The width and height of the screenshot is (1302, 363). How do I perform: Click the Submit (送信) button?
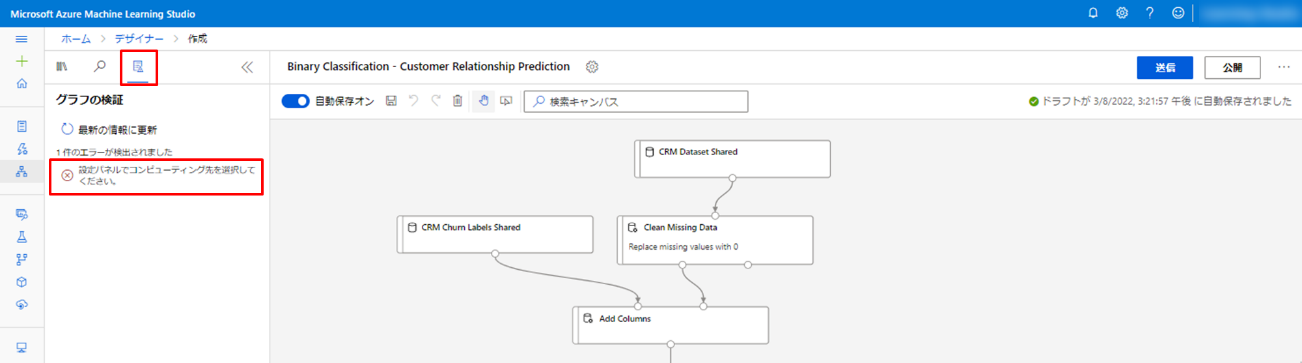pos(1165,67)
